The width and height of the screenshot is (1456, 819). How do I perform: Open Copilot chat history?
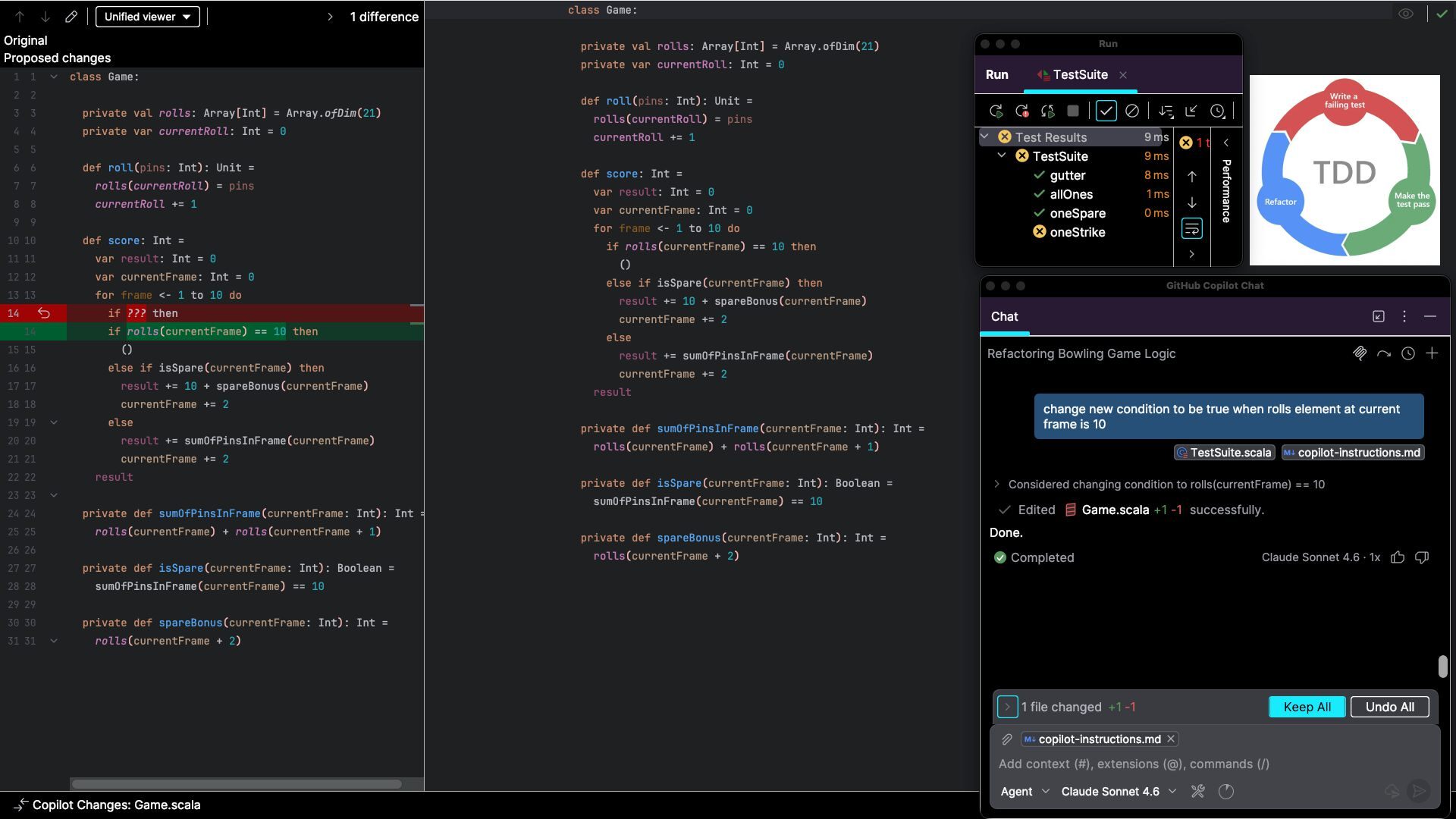[x=1408, y=353]
